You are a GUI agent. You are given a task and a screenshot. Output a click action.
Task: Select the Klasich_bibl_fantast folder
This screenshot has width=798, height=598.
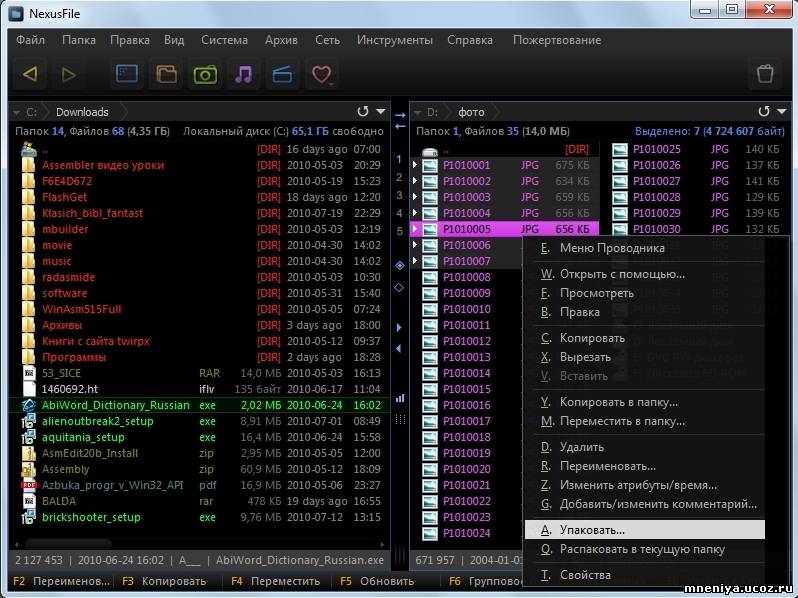[x=201, y=213]
